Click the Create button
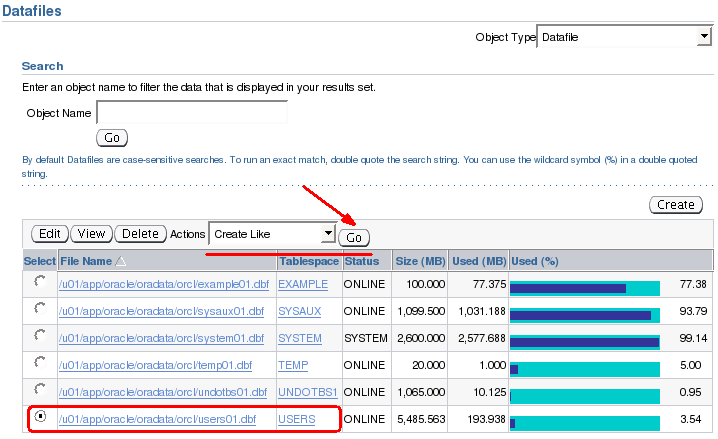Image resolution: width=718 pixels, height=439 pixels. pyautogui.click(x=676, y=205)
